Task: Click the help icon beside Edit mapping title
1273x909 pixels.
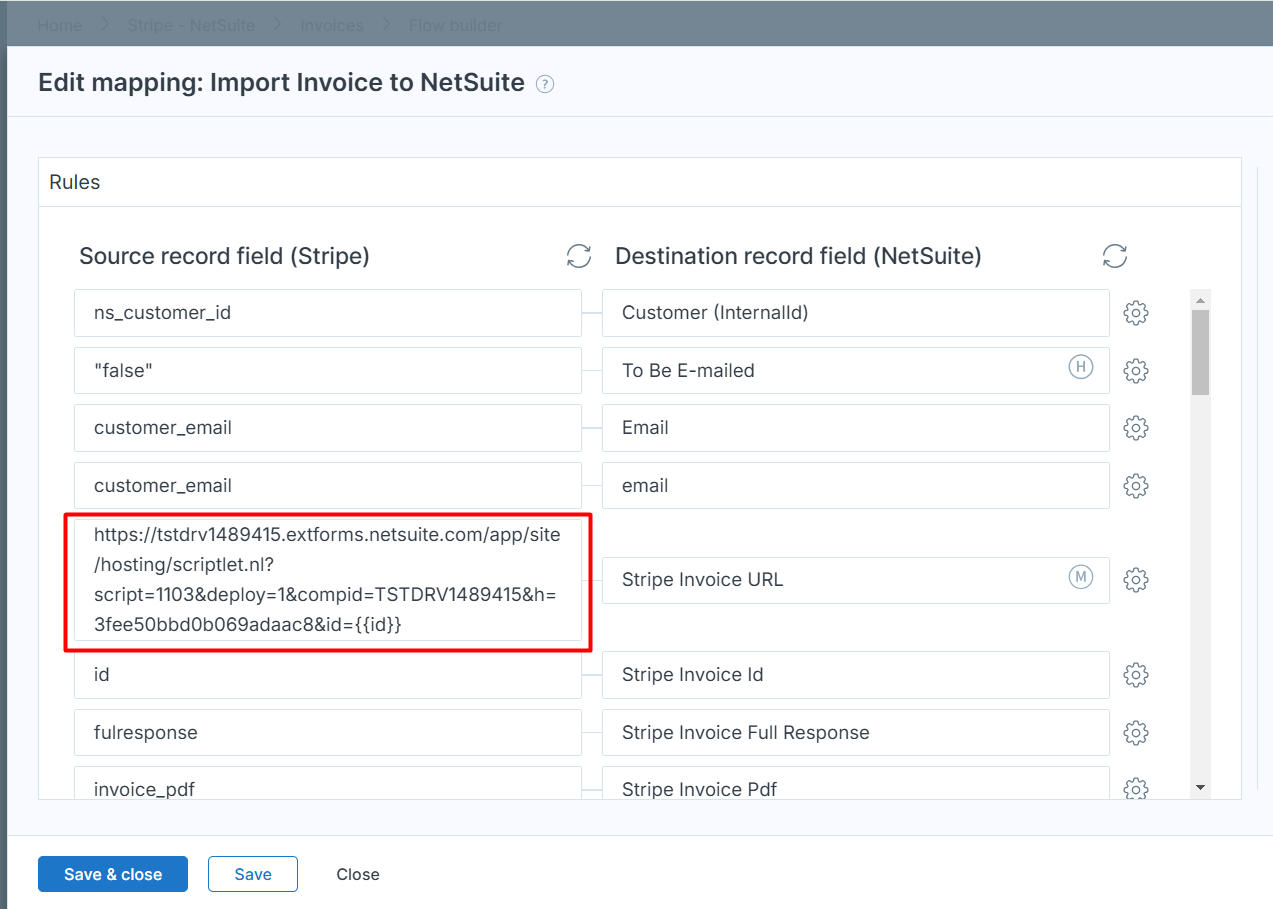Action: (x=545, y=84)
